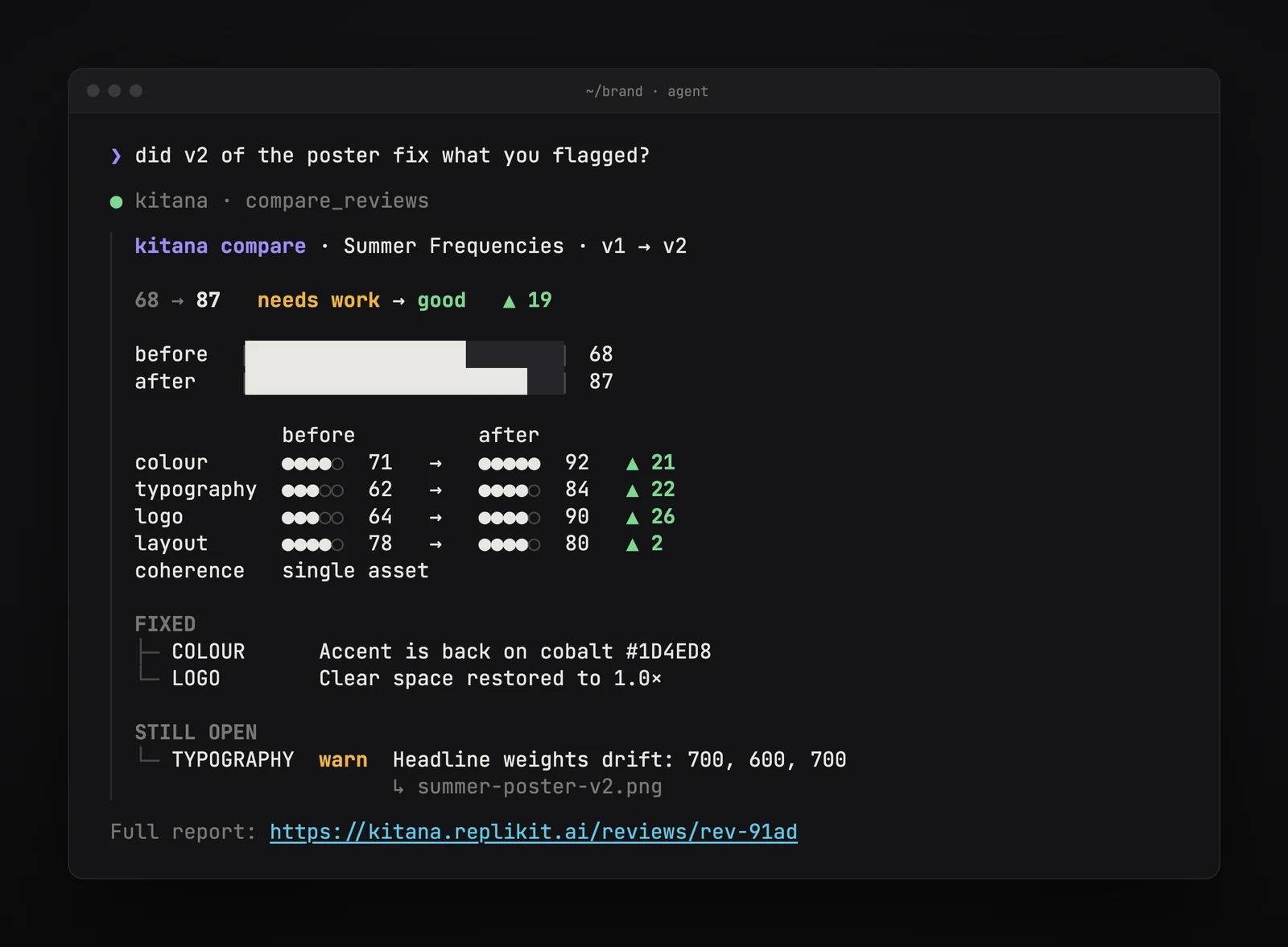This screenshot has height=947, width=1288.
Task: Click the white before score bar
Action: tap(355, 354)
